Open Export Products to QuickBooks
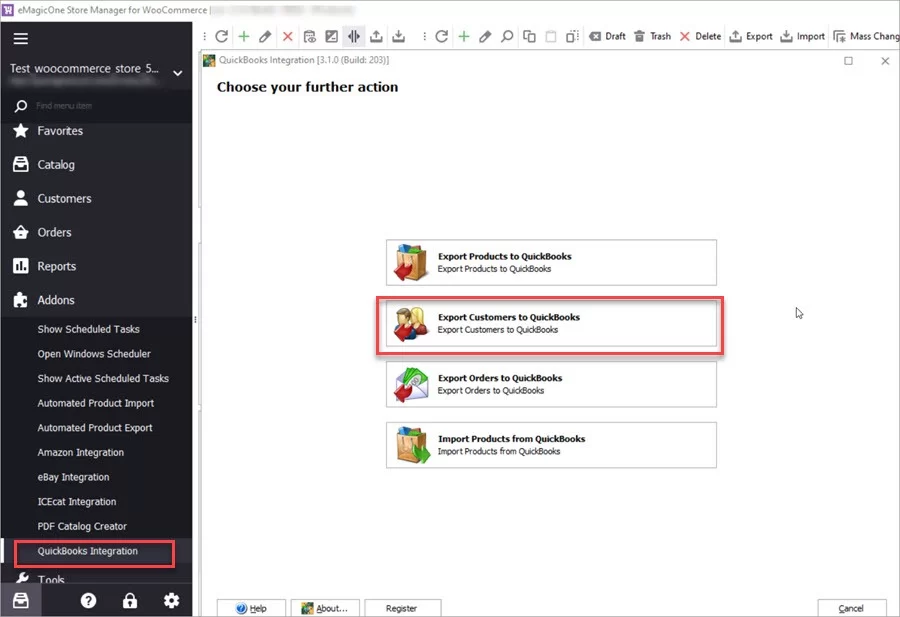This screenshot has width=900, height=617. 551,262
